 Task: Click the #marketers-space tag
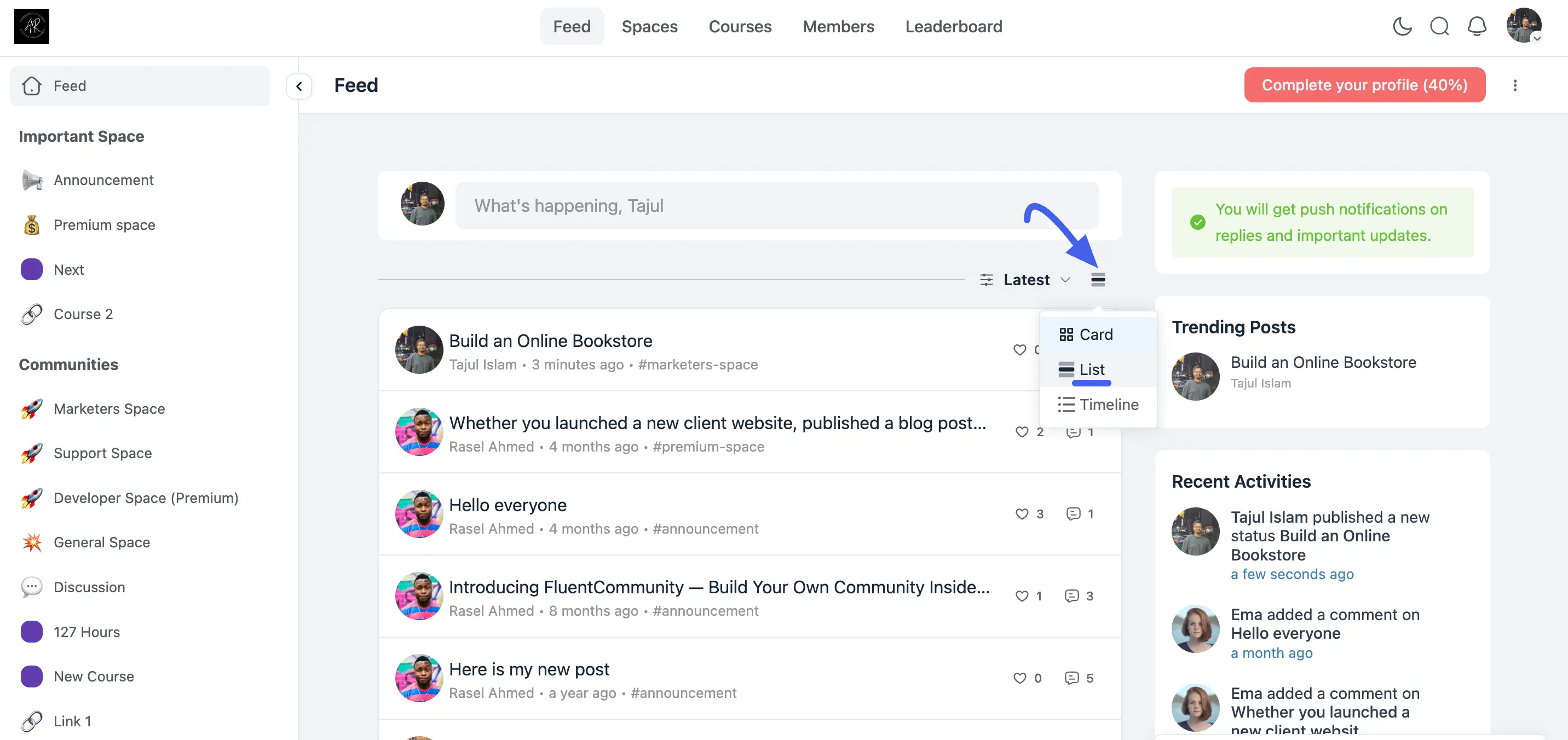tap(697, 365)
